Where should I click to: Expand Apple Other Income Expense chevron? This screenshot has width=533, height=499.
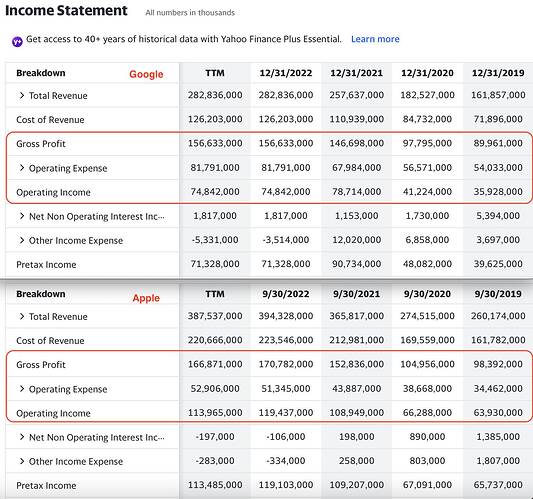coord(22,461)
